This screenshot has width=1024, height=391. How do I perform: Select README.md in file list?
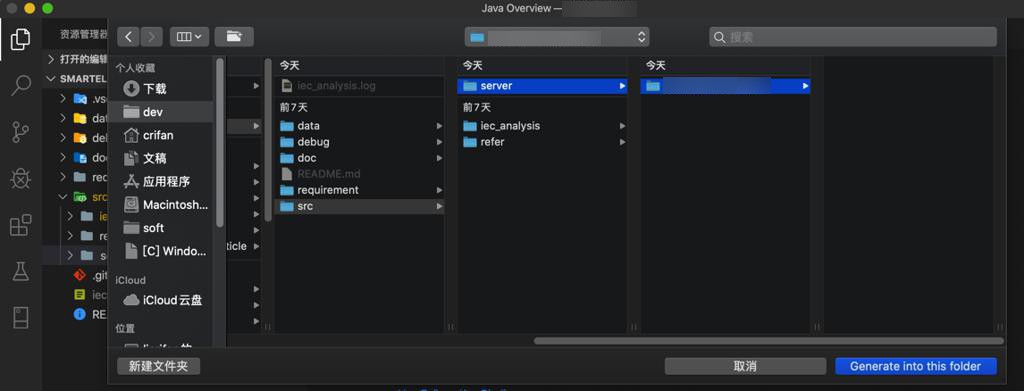[359, 174]
